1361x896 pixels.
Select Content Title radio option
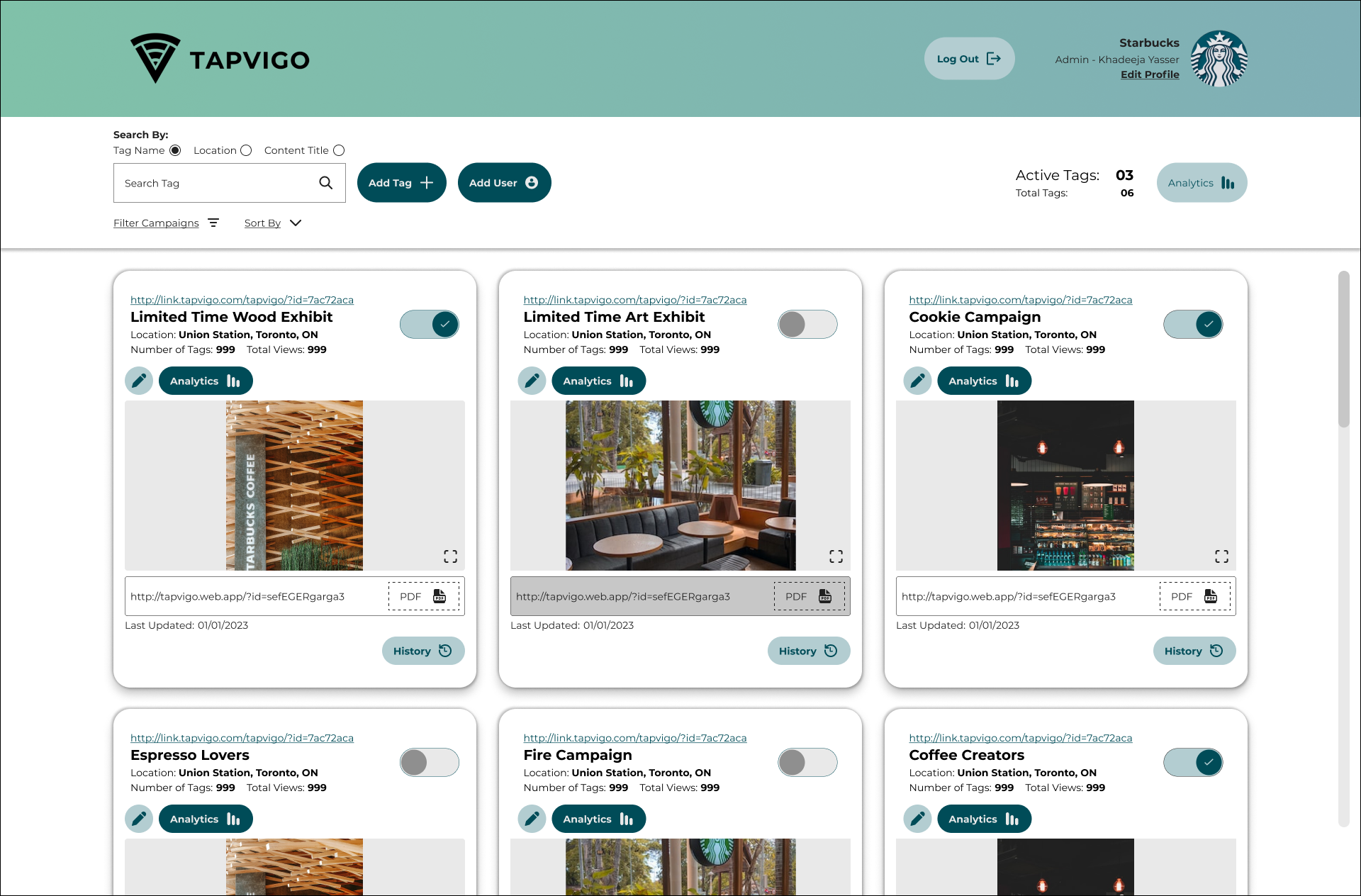pos(339,150)
